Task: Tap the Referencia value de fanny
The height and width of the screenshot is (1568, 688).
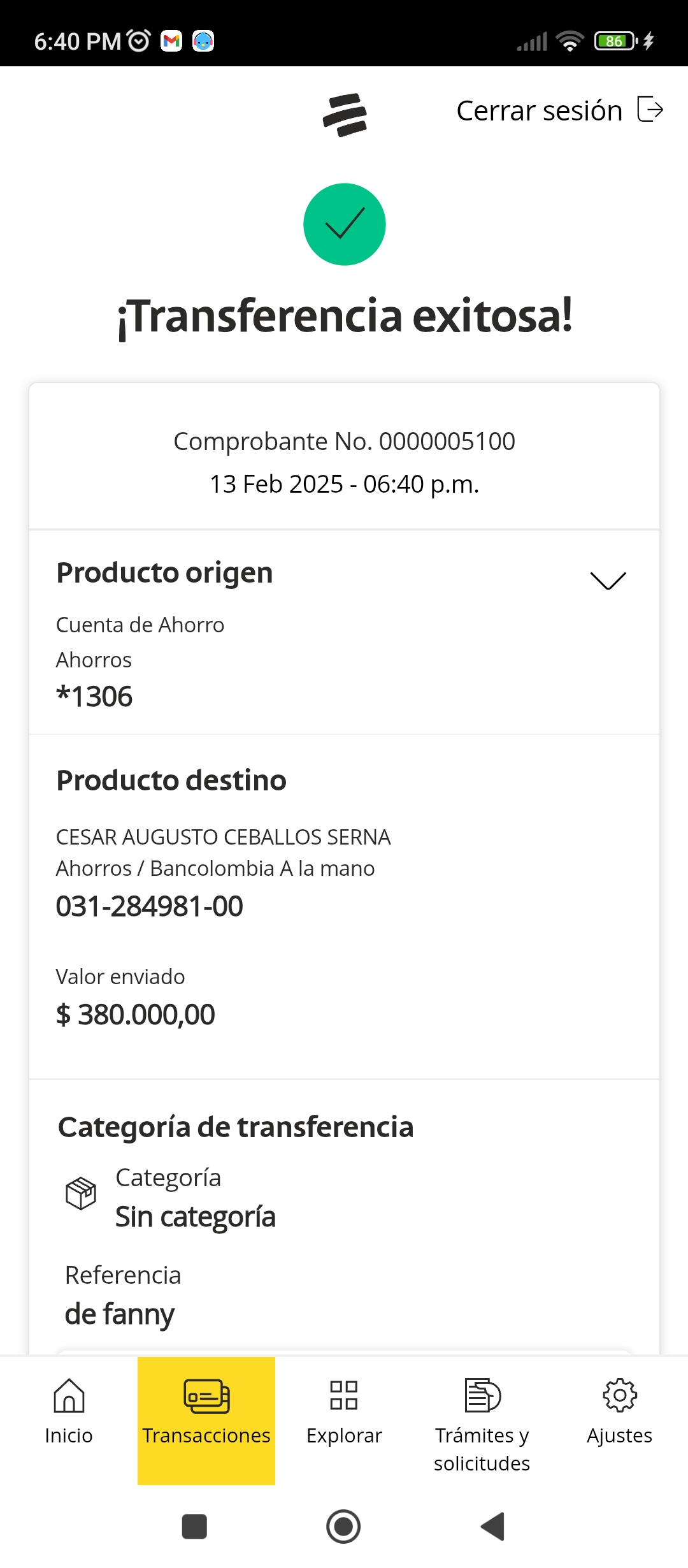Action: [120, 1314]
